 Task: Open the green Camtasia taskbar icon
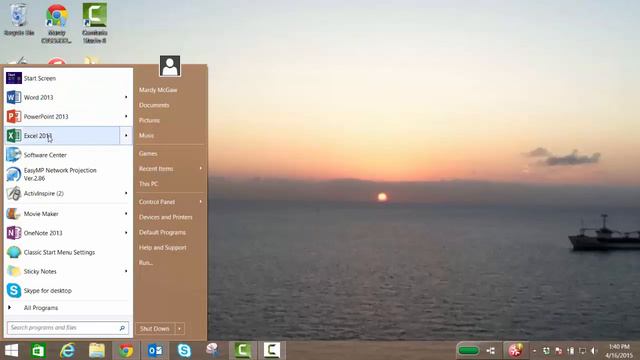click(x=242, y=351)
